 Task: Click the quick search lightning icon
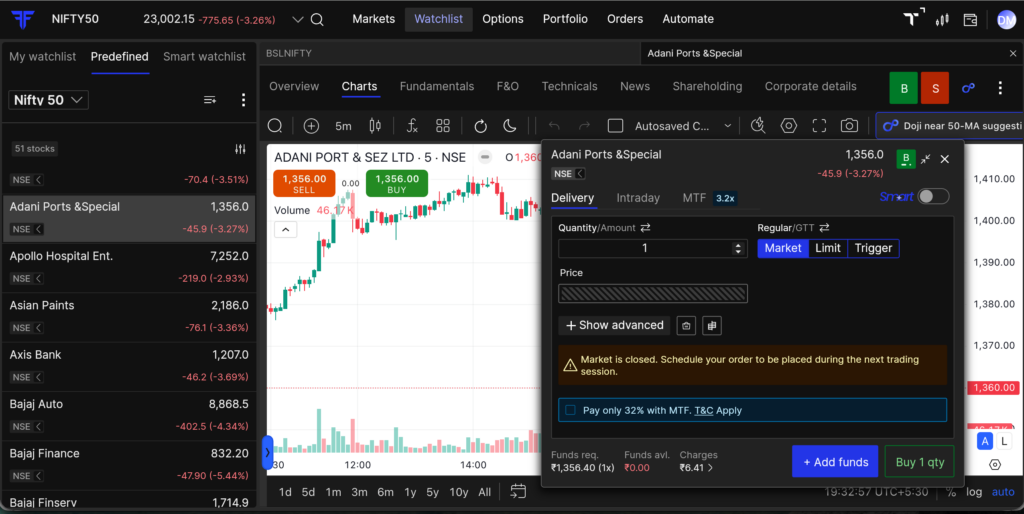[x=758, y=125]
